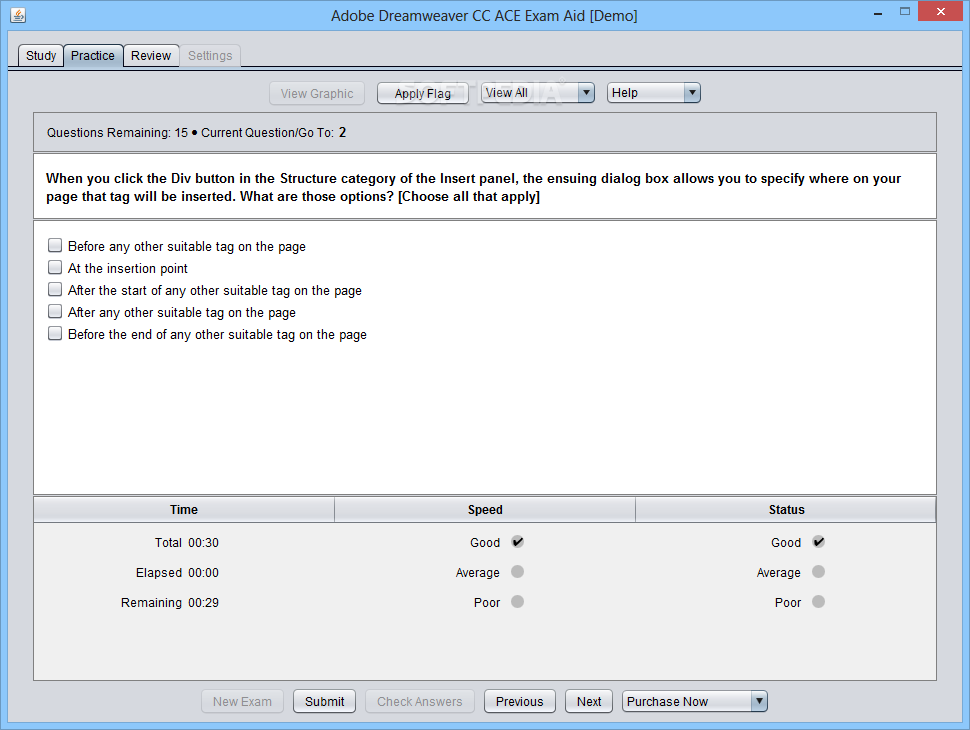Click the Time column header
Screen dimensions: 970x730
[x=184, y=510]
